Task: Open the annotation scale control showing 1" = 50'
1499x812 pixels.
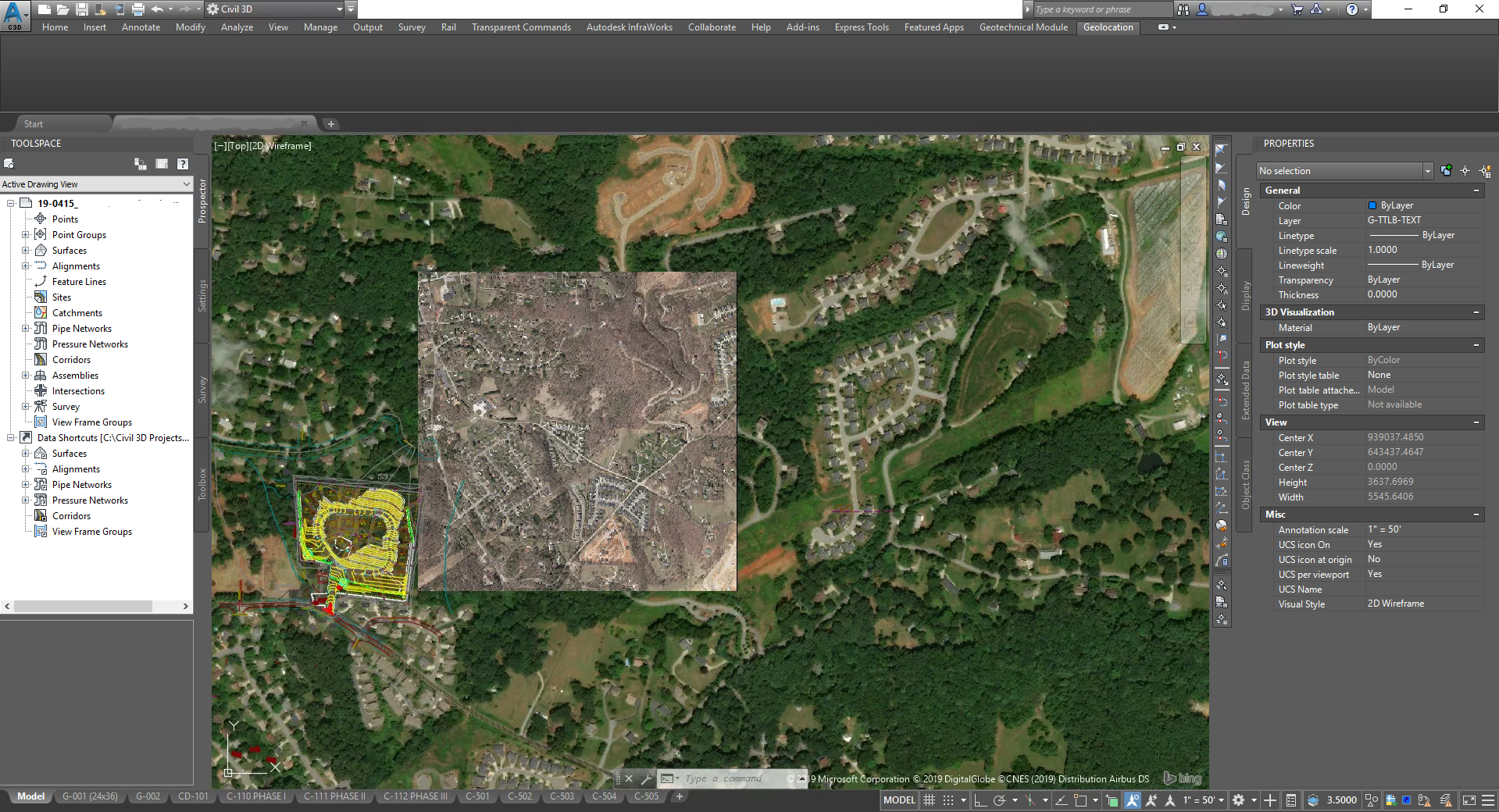Action: 1199,800
